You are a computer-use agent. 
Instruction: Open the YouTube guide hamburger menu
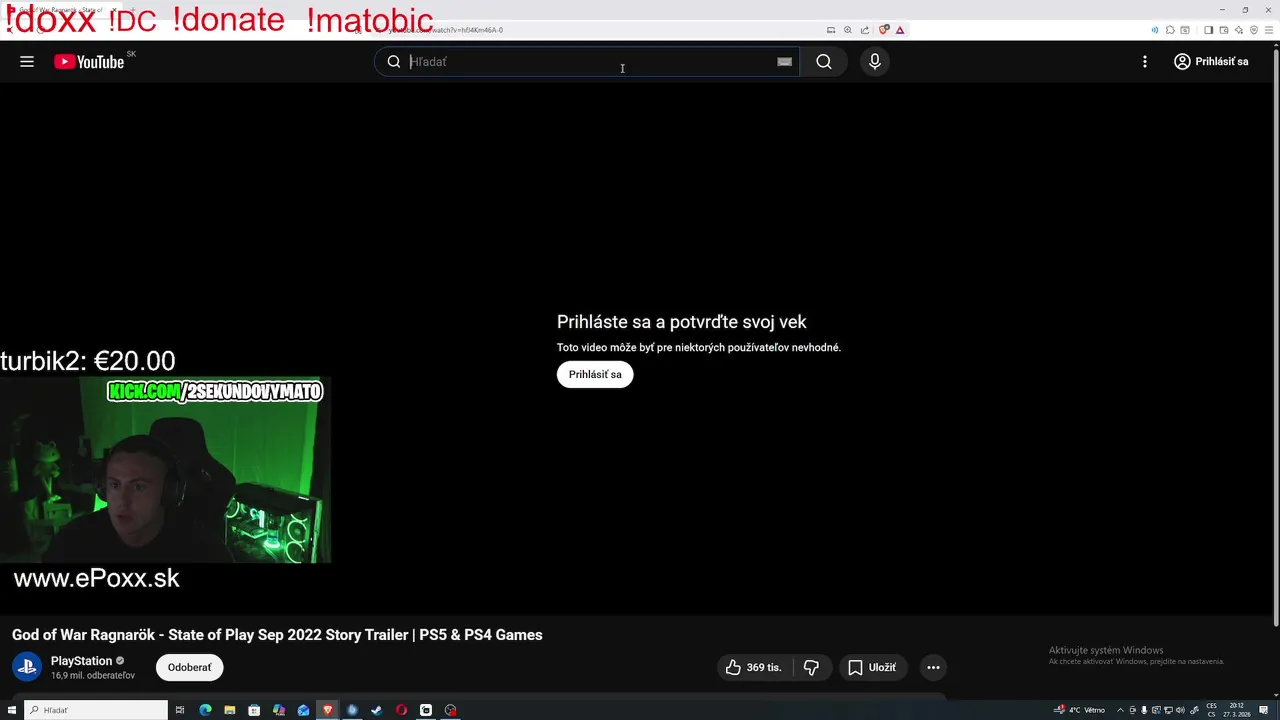pyautogui.click(x=27, y=61)
